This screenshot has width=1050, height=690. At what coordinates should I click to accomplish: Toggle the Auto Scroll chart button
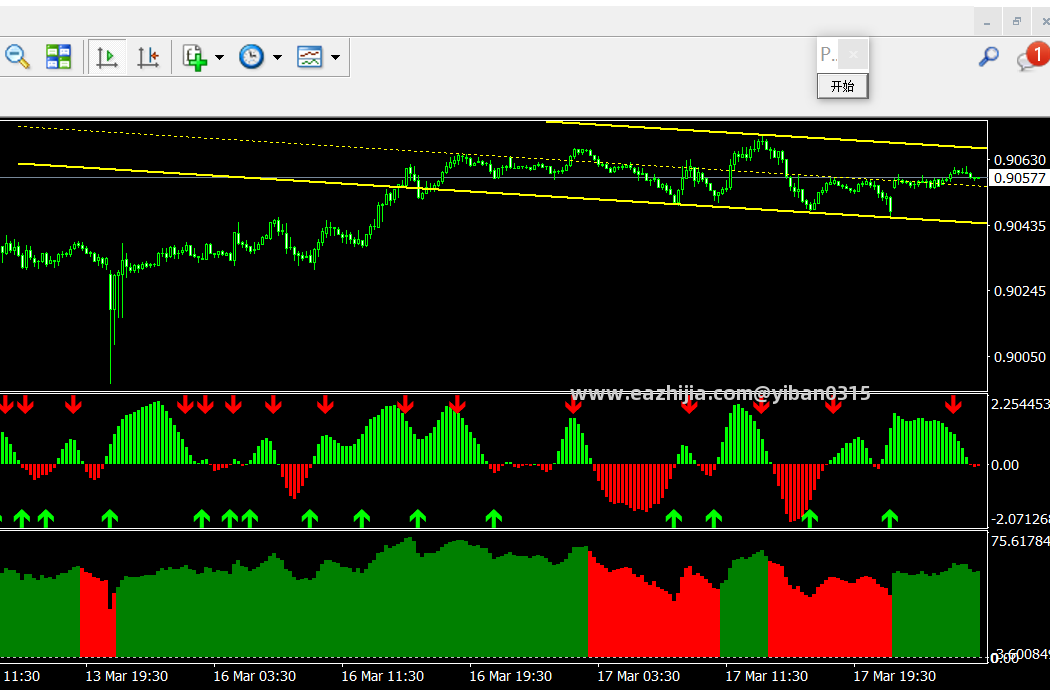[107, 57]
